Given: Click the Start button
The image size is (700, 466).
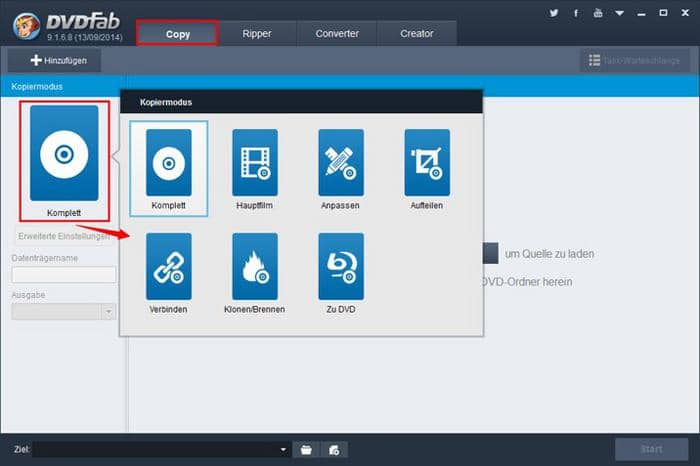Looking at the screenshot, I should click(651, 449).
